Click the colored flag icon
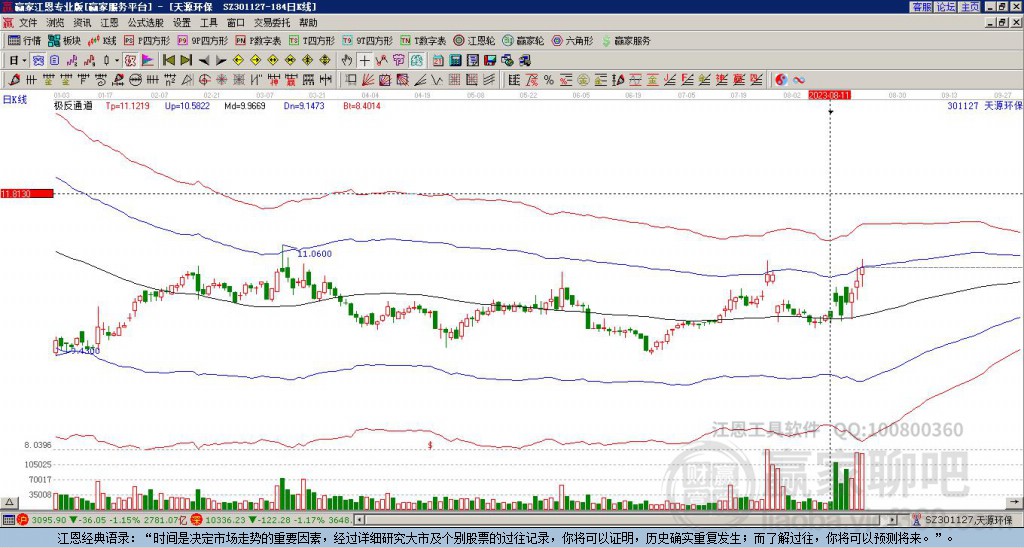 (148, 61)
